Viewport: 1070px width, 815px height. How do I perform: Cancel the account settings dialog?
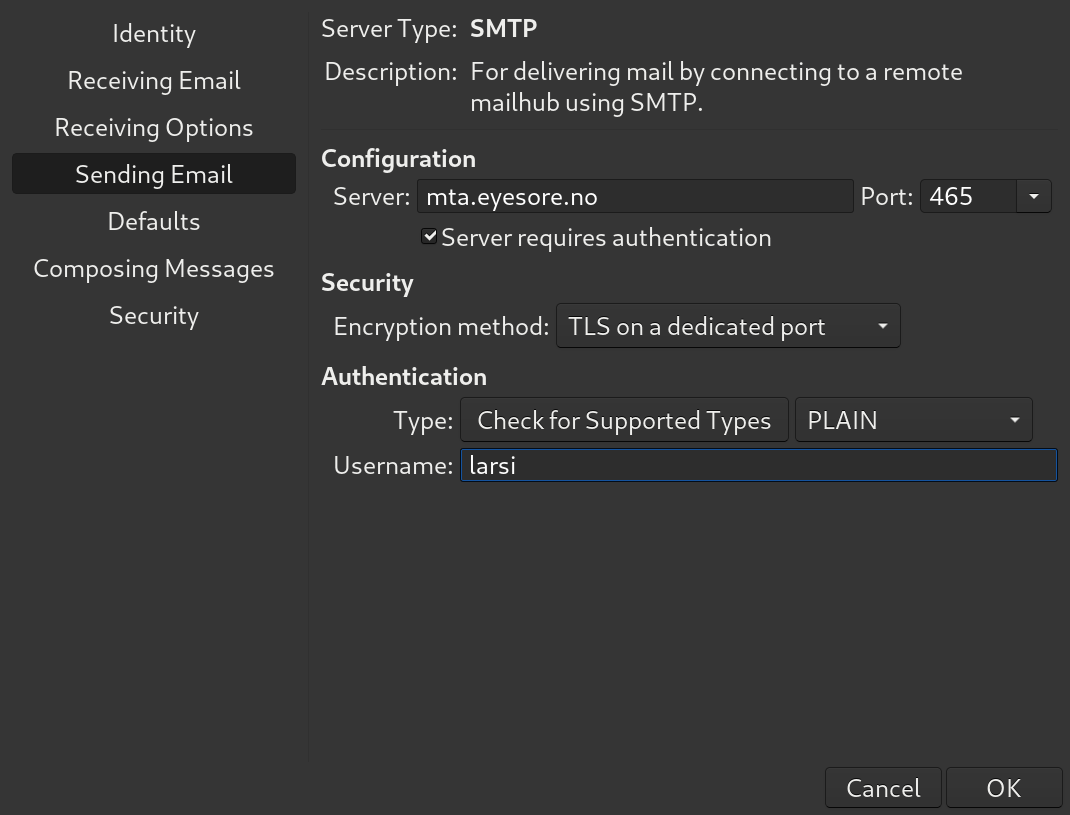point(883,788)
